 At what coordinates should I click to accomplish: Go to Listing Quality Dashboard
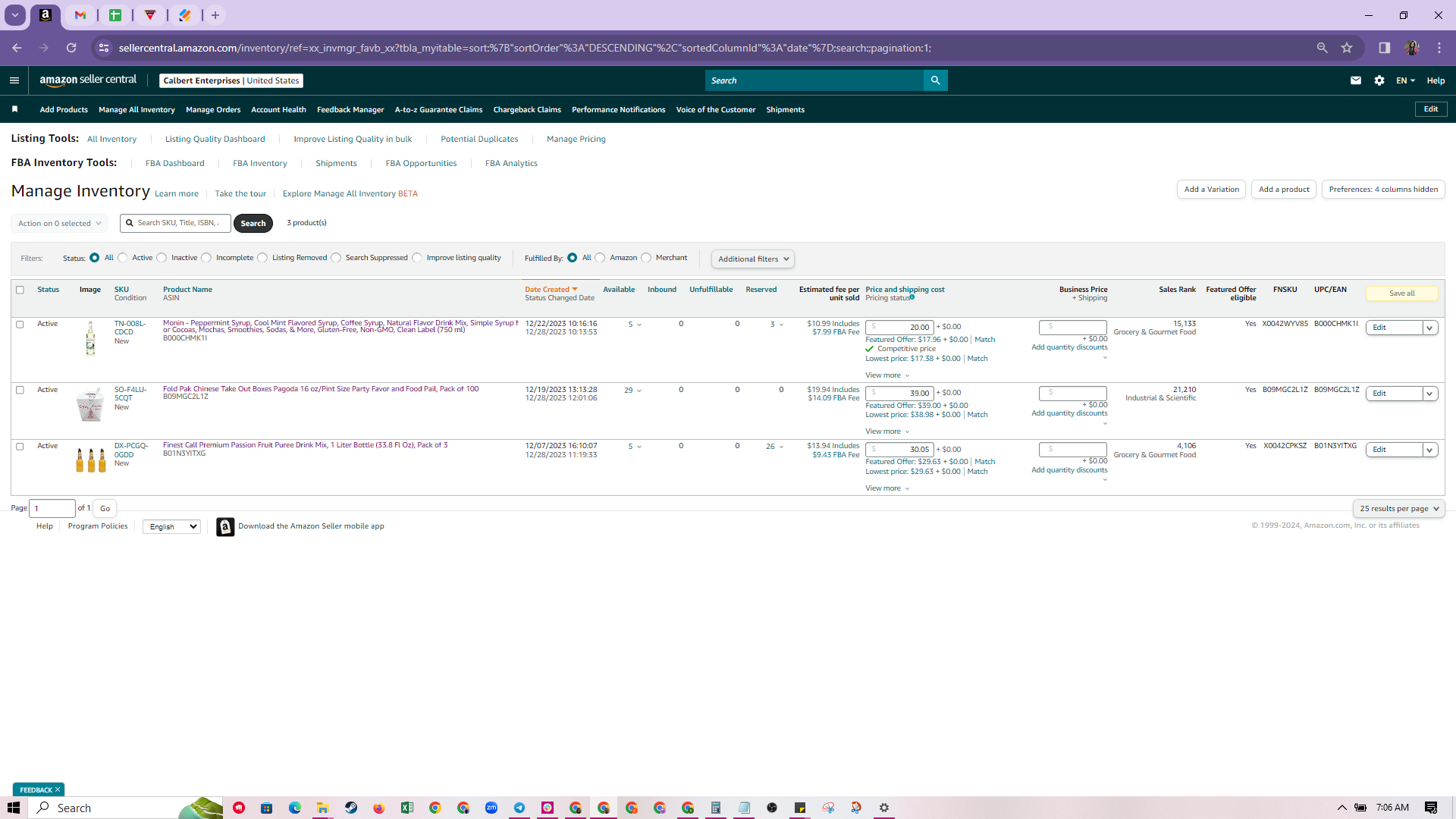[x=215, y=139]
